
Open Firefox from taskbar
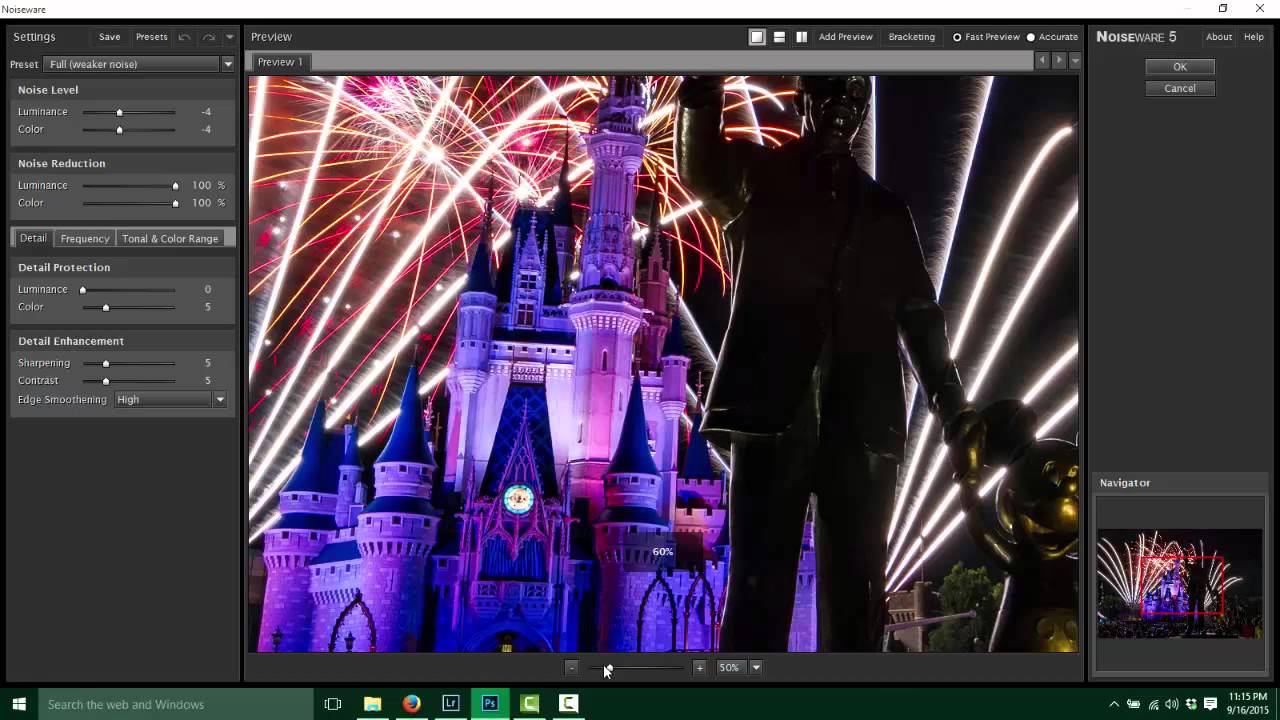[x=411, y=704]
